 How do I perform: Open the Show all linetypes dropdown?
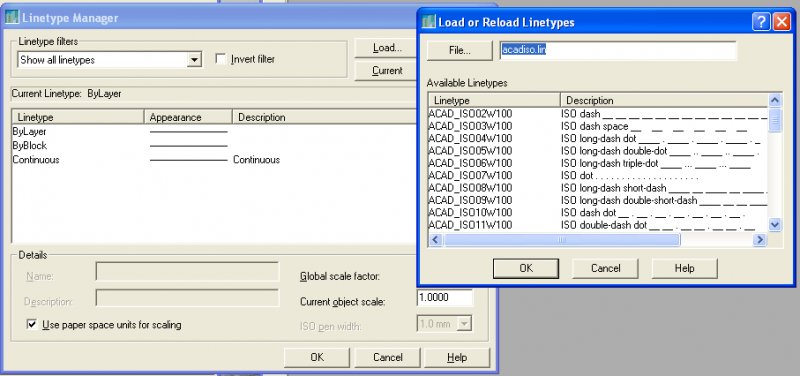pyautogui.click(x=193, y=60)
